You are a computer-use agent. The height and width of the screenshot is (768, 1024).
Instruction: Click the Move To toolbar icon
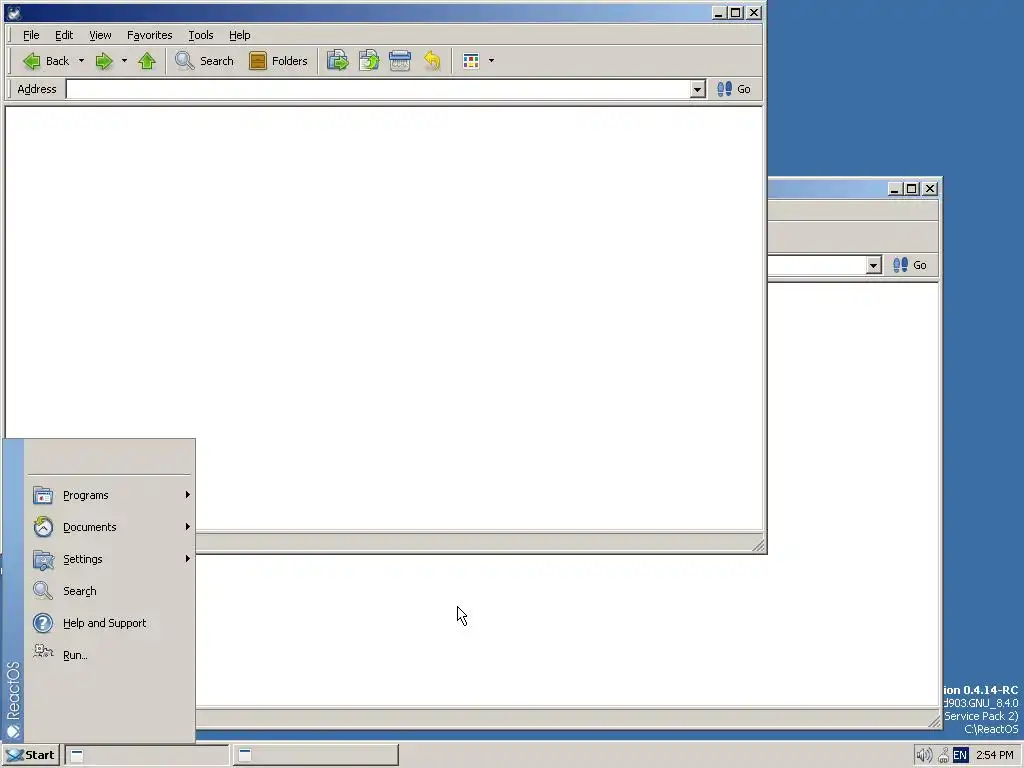click(x=338, y=61)
